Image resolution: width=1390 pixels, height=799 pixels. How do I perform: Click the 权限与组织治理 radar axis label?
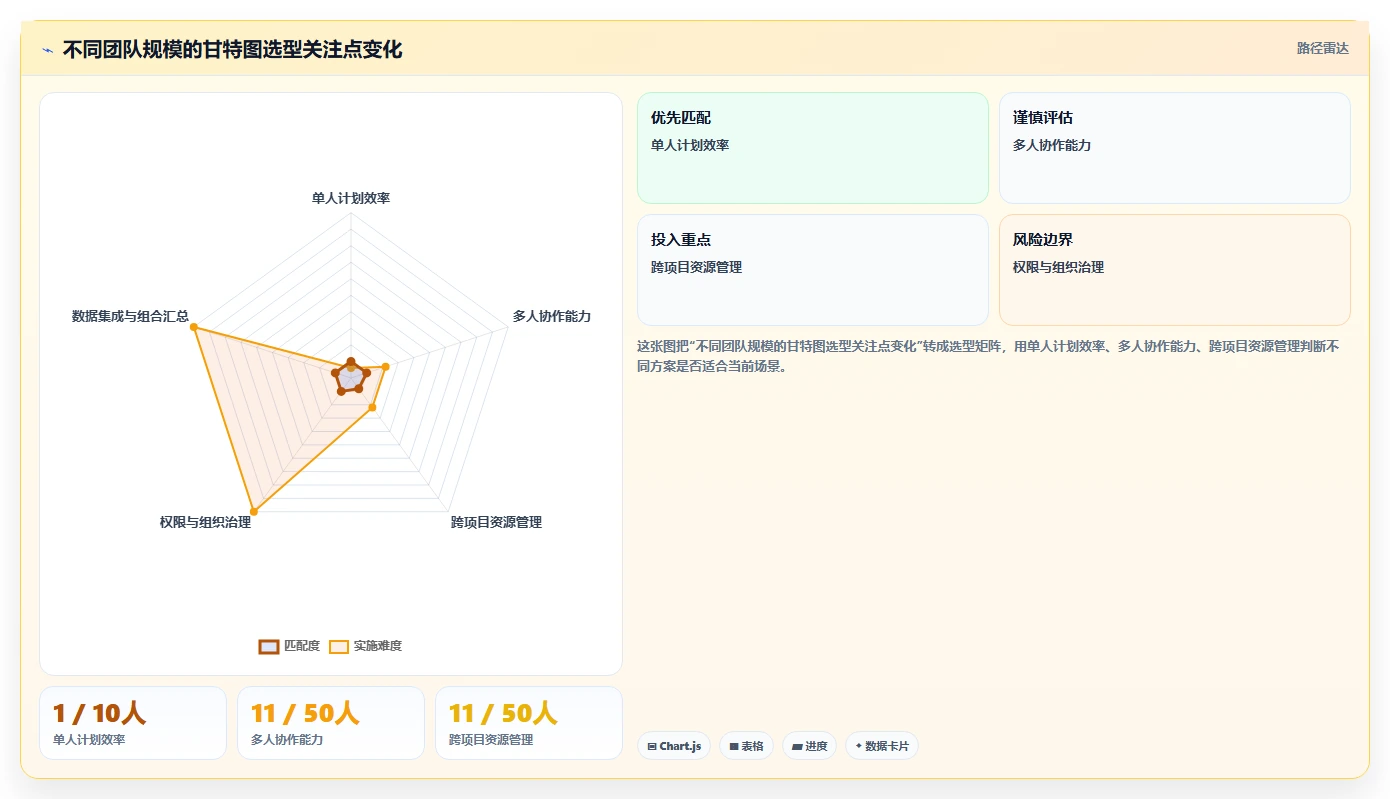click(205, 522)
